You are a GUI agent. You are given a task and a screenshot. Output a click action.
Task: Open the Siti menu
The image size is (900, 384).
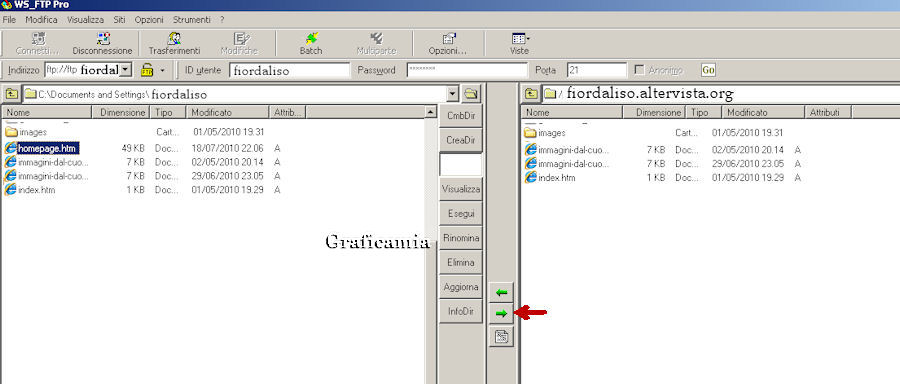tap(119, 20)
